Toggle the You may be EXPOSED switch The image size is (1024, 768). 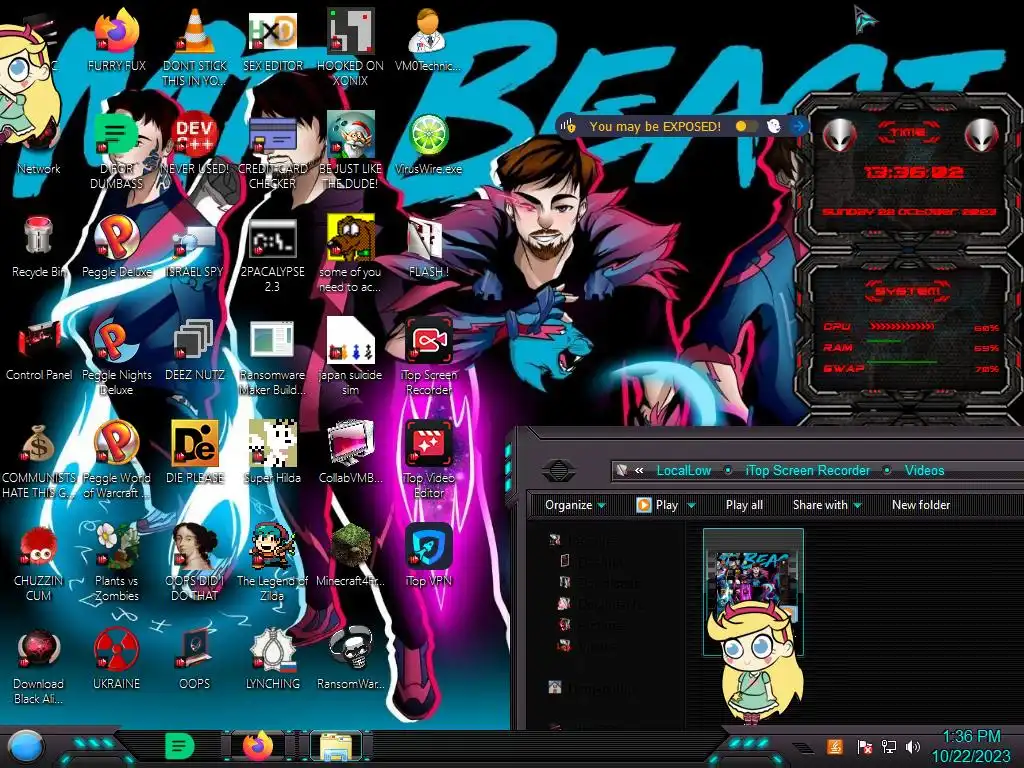(746, 126)
